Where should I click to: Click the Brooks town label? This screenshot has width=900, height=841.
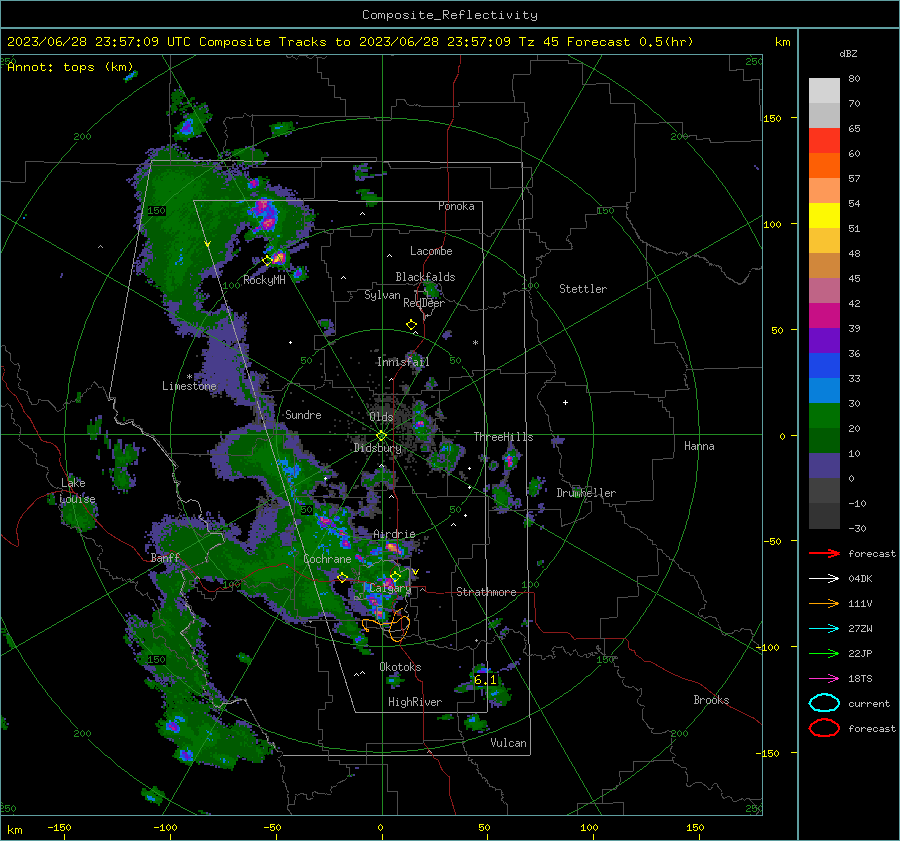711,700
